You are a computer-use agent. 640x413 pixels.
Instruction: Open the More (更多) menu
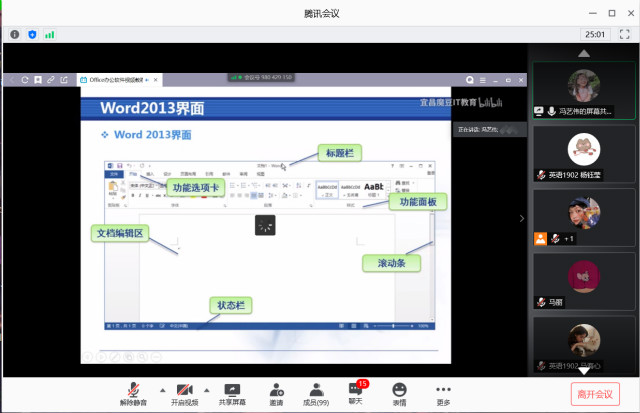[x=443, y=394]
